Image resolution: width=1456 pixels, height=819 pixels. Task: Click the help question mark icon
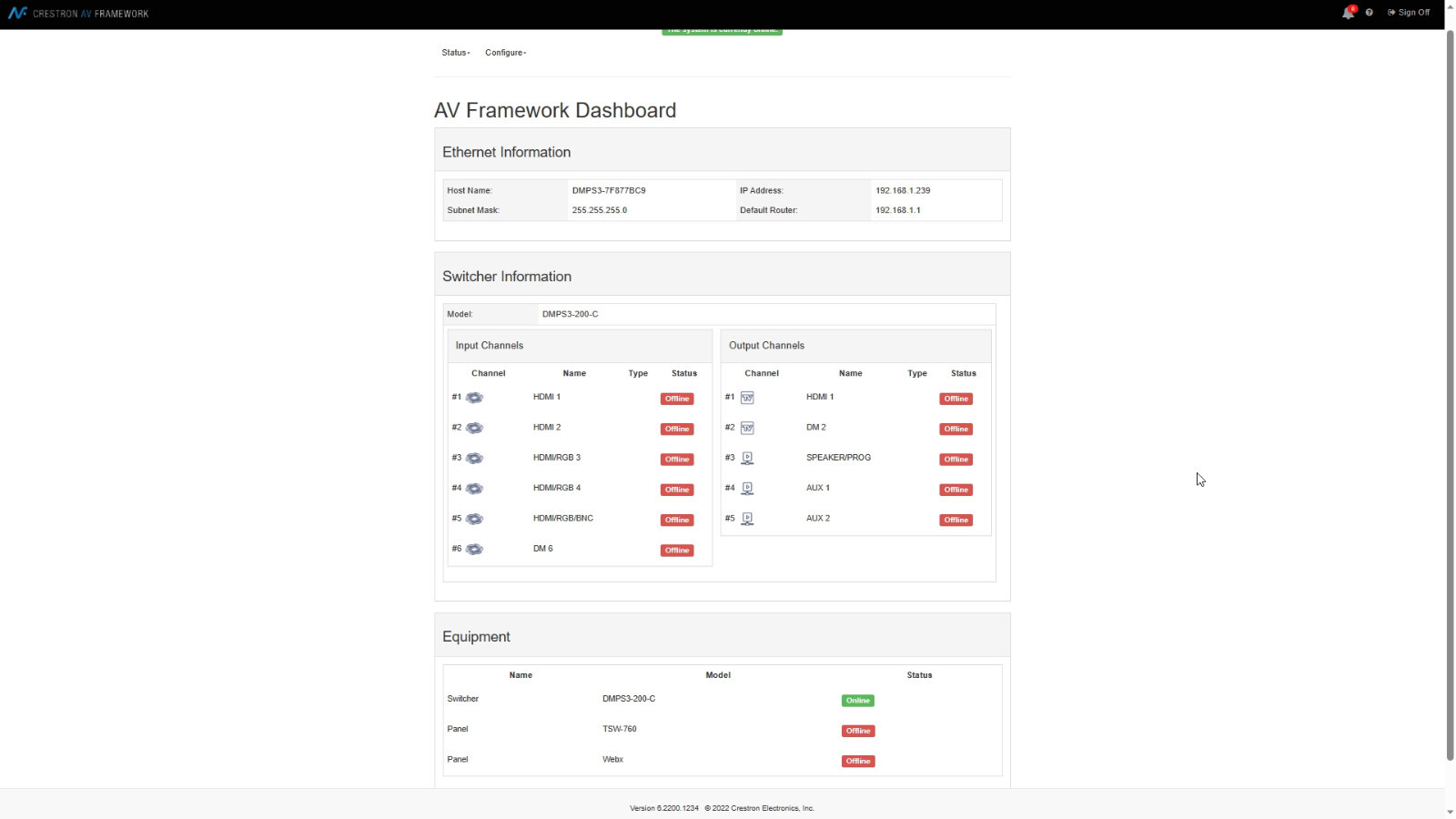pyautogui.click(x=1369, y=13)
